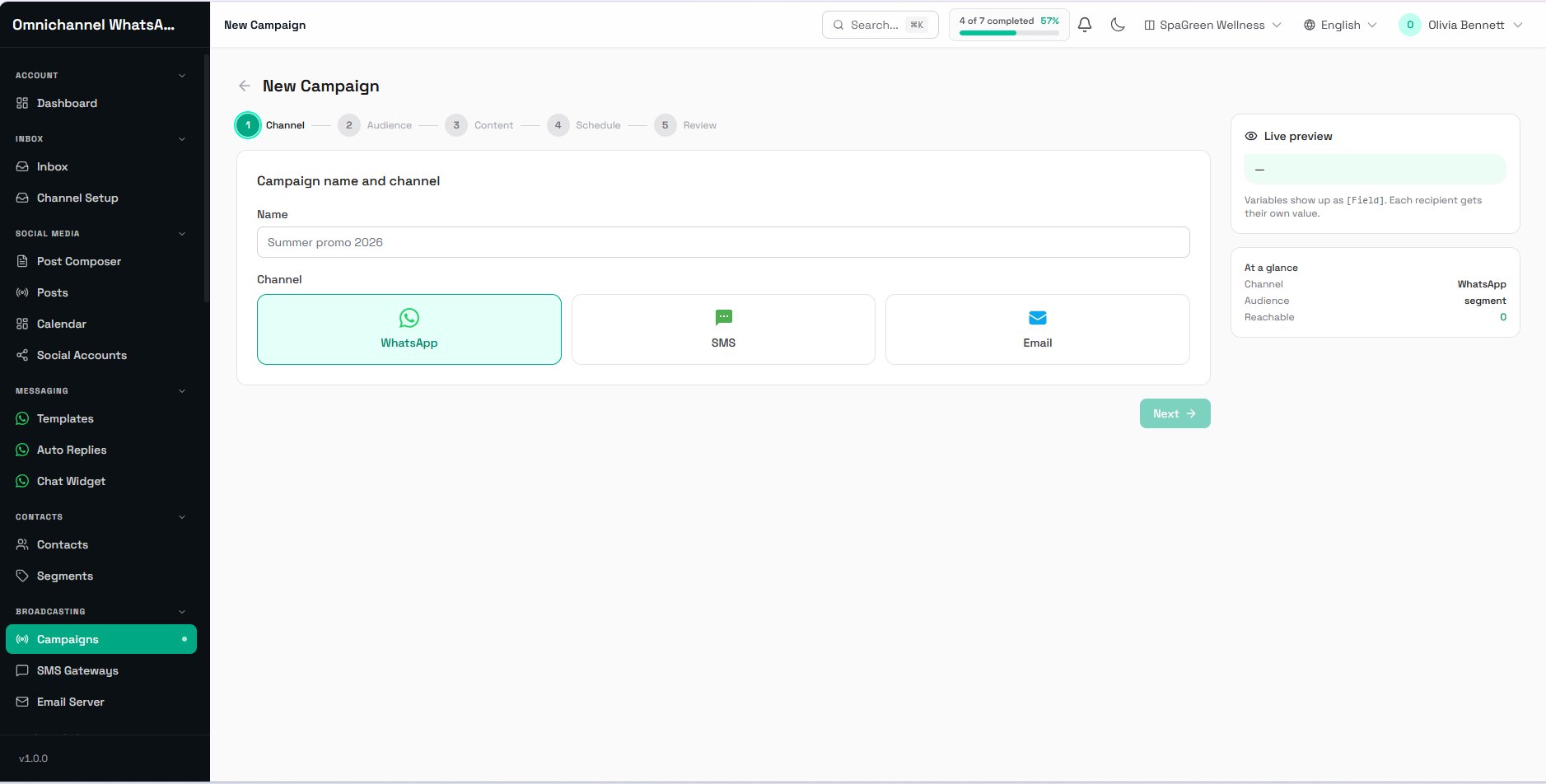Viewport: 1546px width, 784px height.
Task: Go back using the arrow beside New Campaign
Action: 245,86
